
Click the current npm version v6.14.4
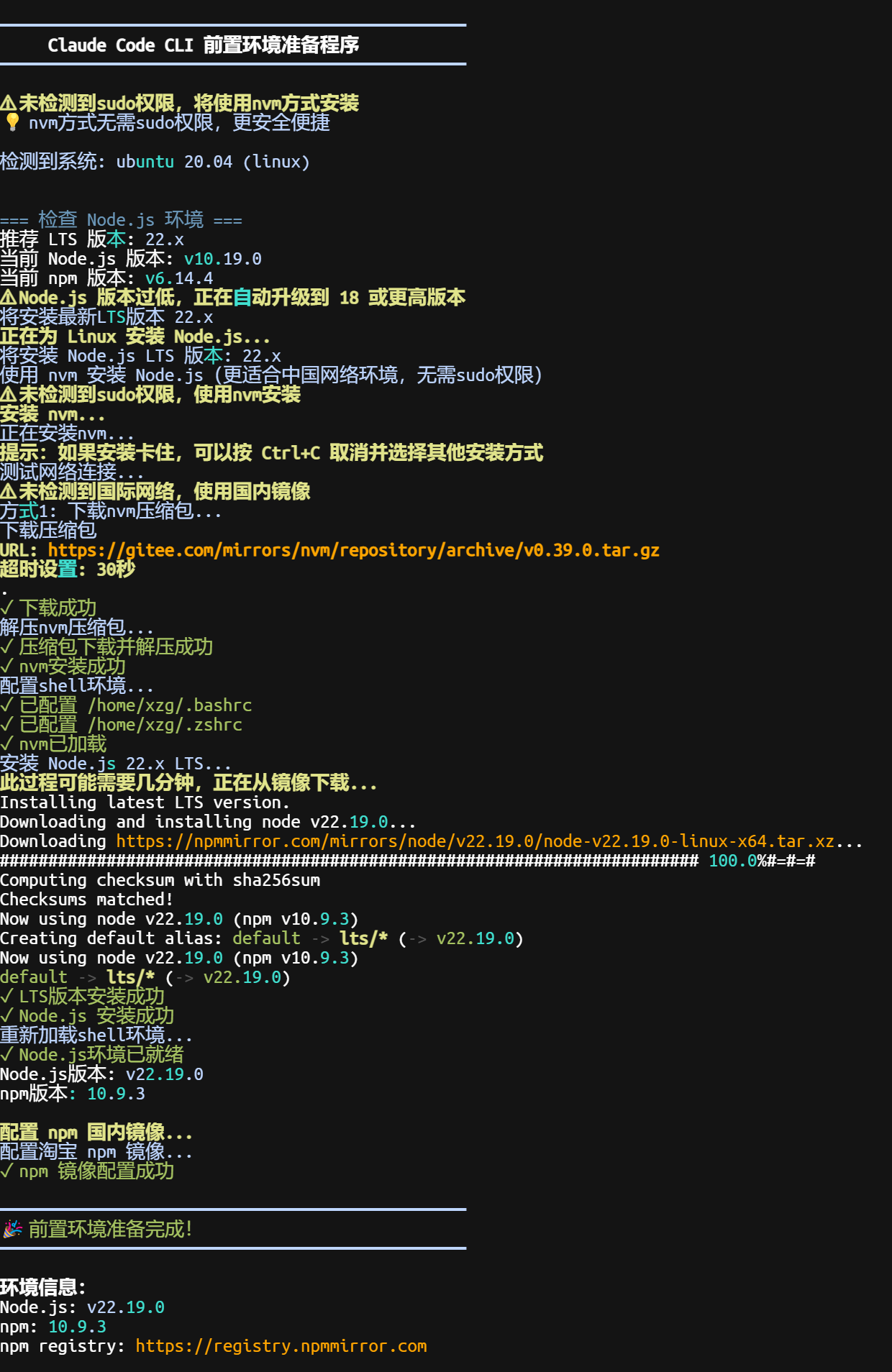[179, 278]
